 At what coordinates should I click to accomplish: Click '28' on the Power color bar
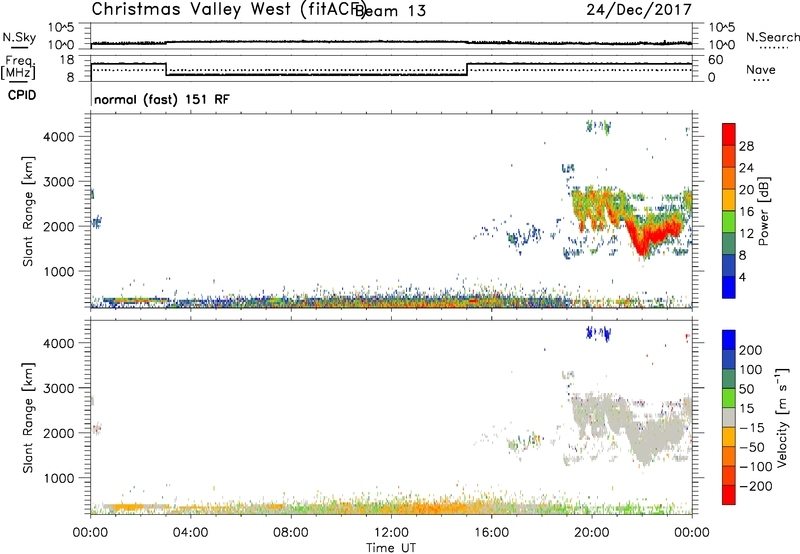[746, 146]
